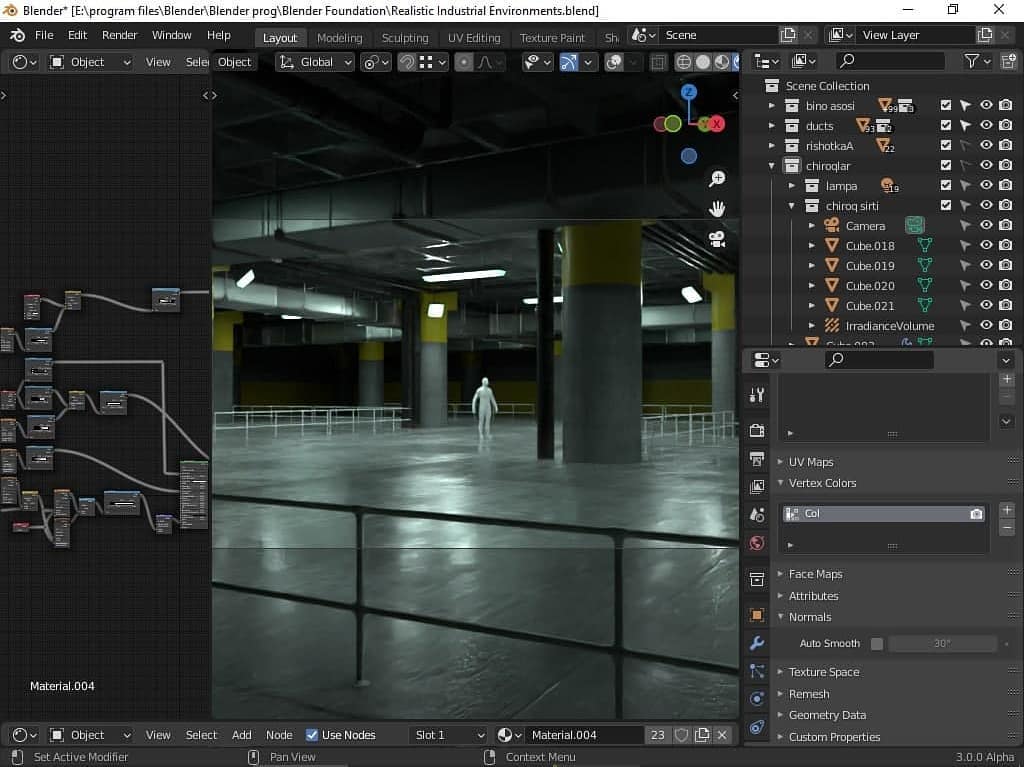The image size is (1024, 767).
Task: Click the Material.004 name field
Action: (584, 735)
